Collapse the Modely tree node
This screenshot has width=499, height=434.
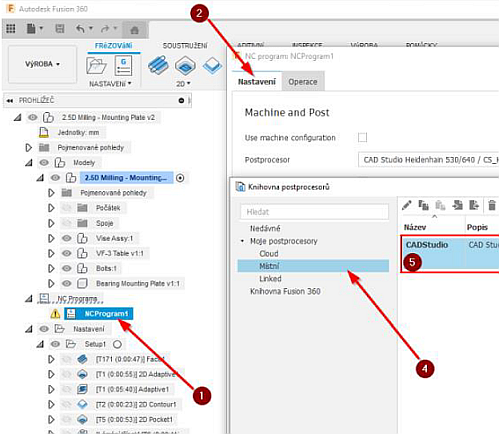[x=29, y=163]
